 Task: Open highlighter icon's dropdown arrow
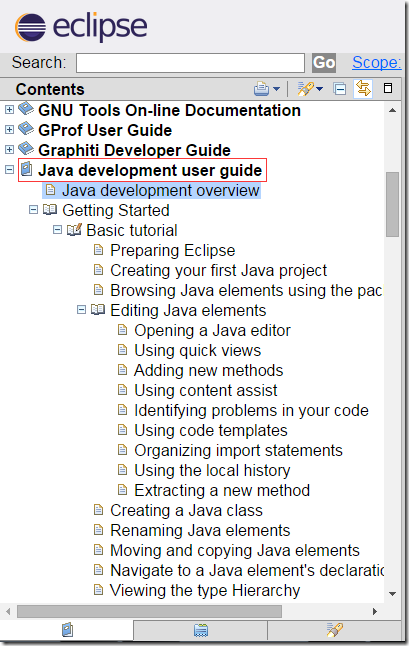(320, 89)
